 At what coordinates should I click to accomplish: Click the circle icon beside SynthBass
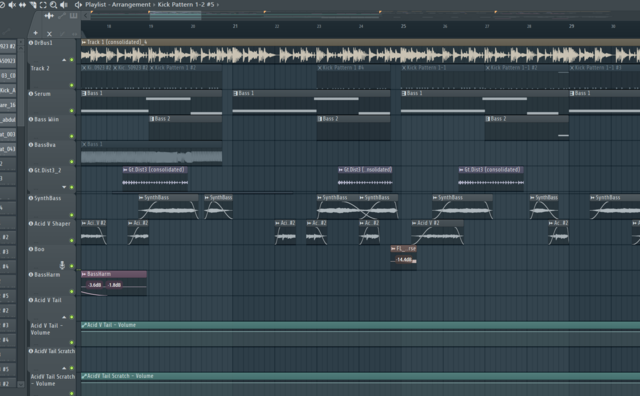31,198
